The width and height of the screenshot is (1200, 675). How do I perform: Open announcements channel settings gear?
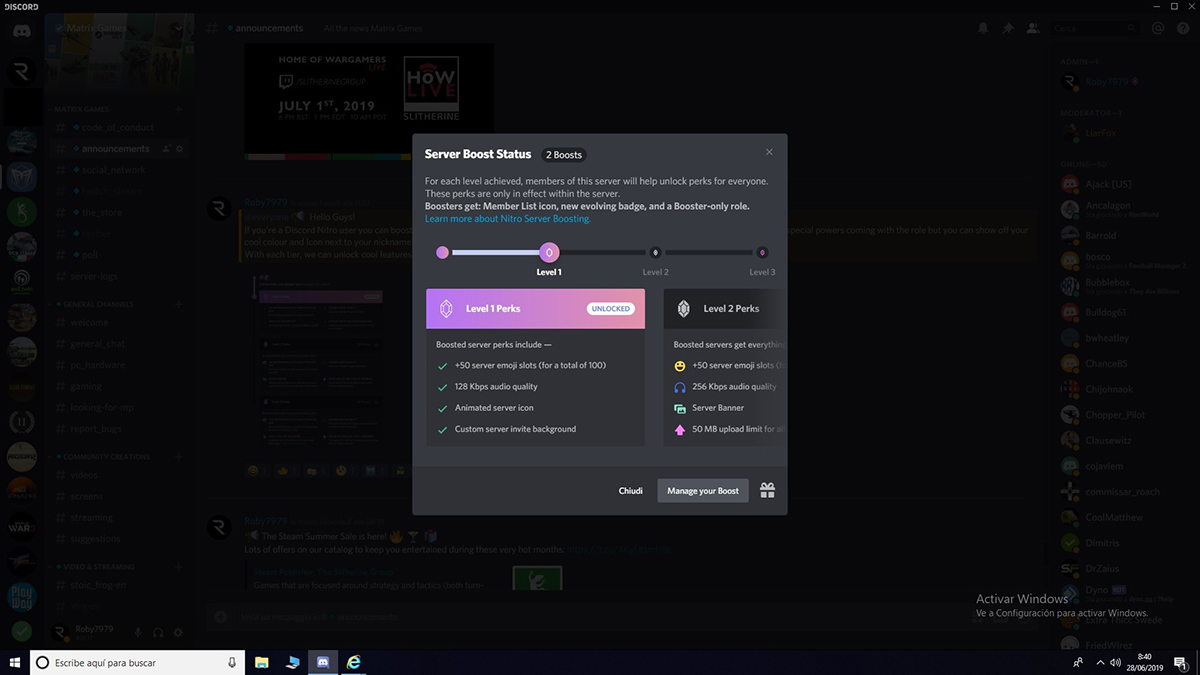[x=179, y=149]
